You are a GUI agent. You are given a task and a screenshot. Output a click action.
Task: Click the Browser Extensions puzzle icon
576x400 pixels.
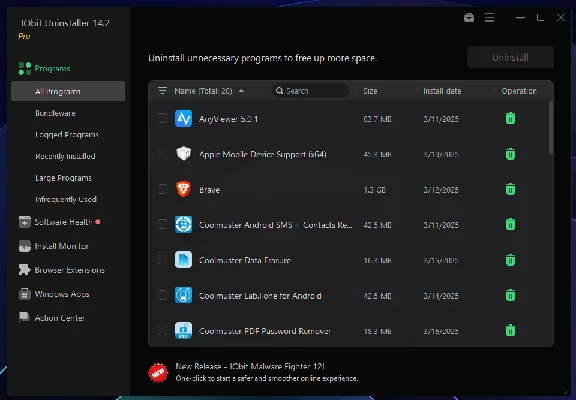25,270
